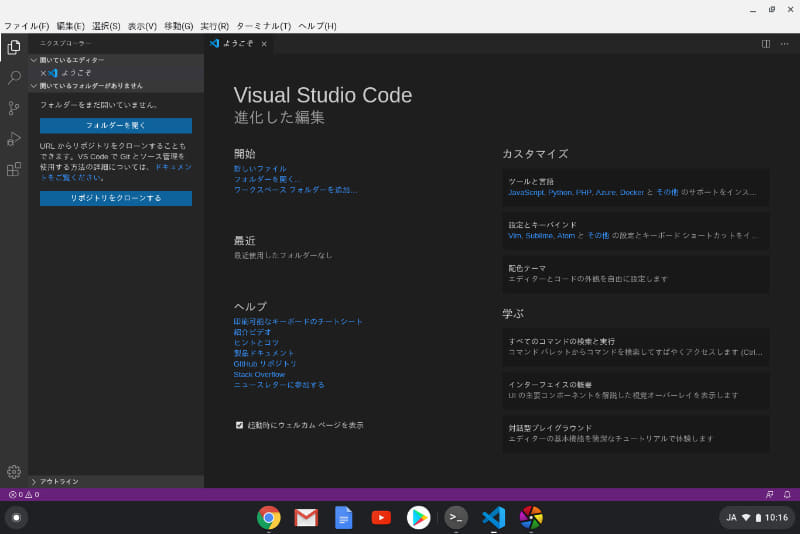This screenshot has height=534, width=800.
Task: Open the 製品ドキュメント link
Action: click(x=264, y=353)
